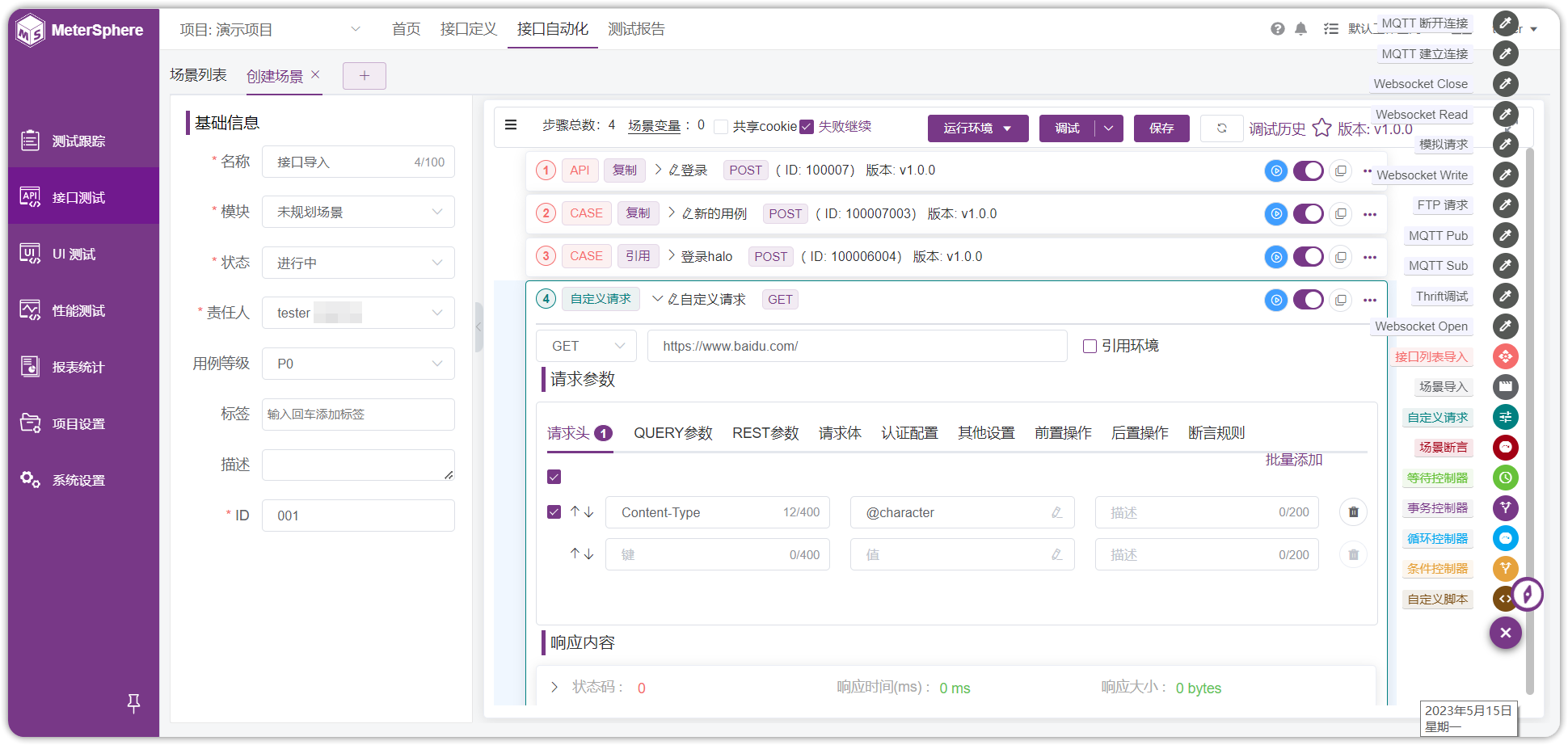The image size is (1568, 745).
Task: Check the 引用环境 checkbox
Action: pos(1090,346)
